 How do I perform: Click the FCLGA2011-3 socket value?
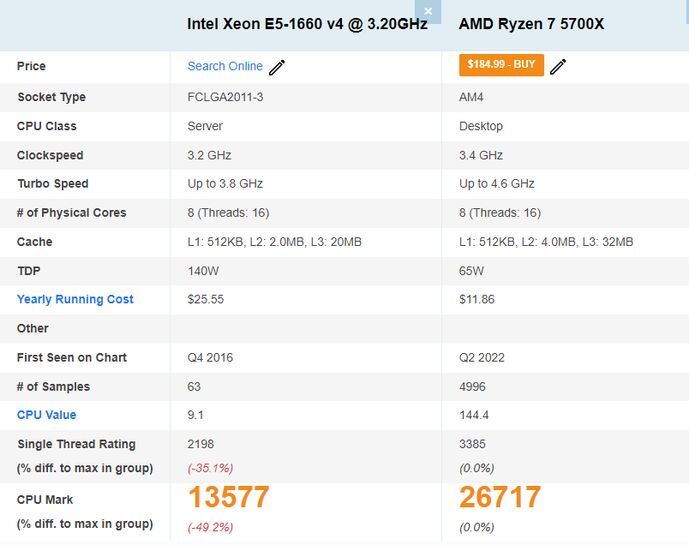(x=225, y=97)
